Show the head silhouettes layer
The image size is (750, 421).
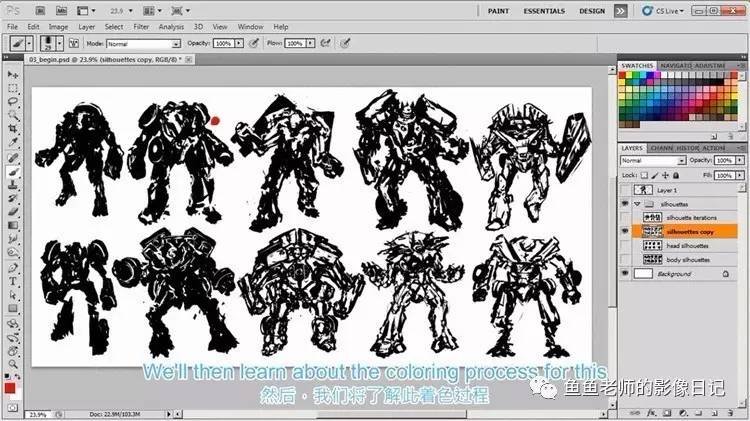625,245
